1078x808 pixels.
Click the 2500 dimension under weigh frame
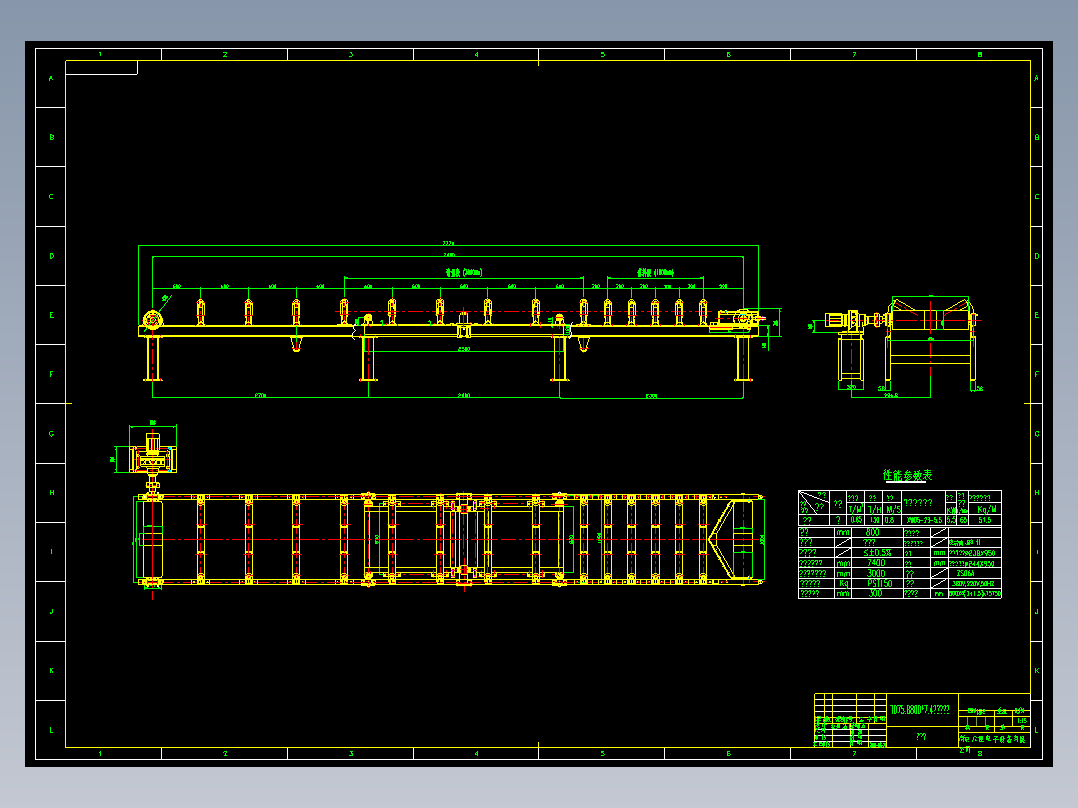point(464,349)
